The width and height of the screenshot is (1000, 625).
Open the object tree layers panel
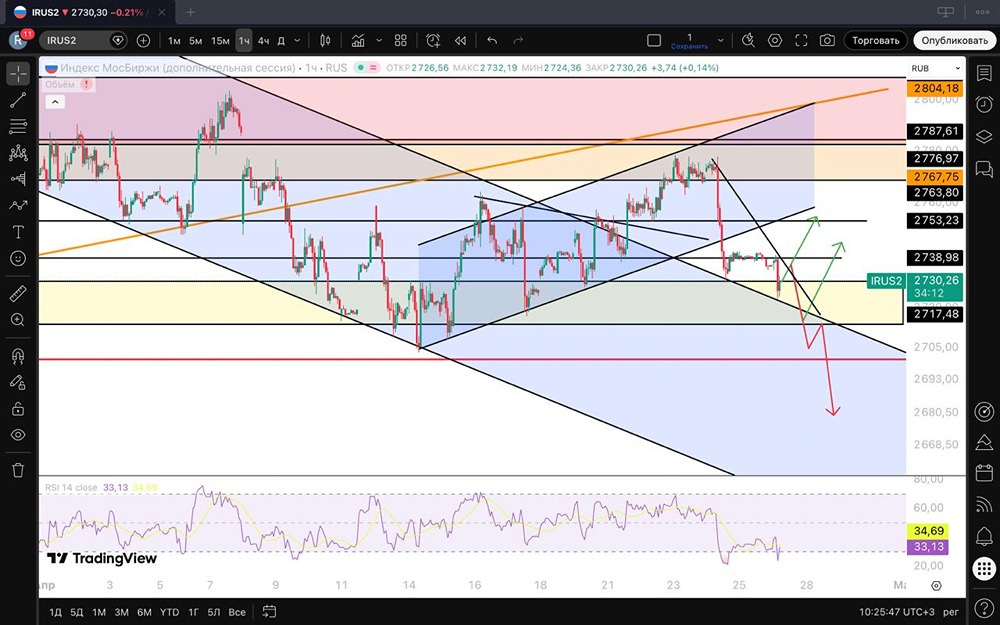point(984,136)
